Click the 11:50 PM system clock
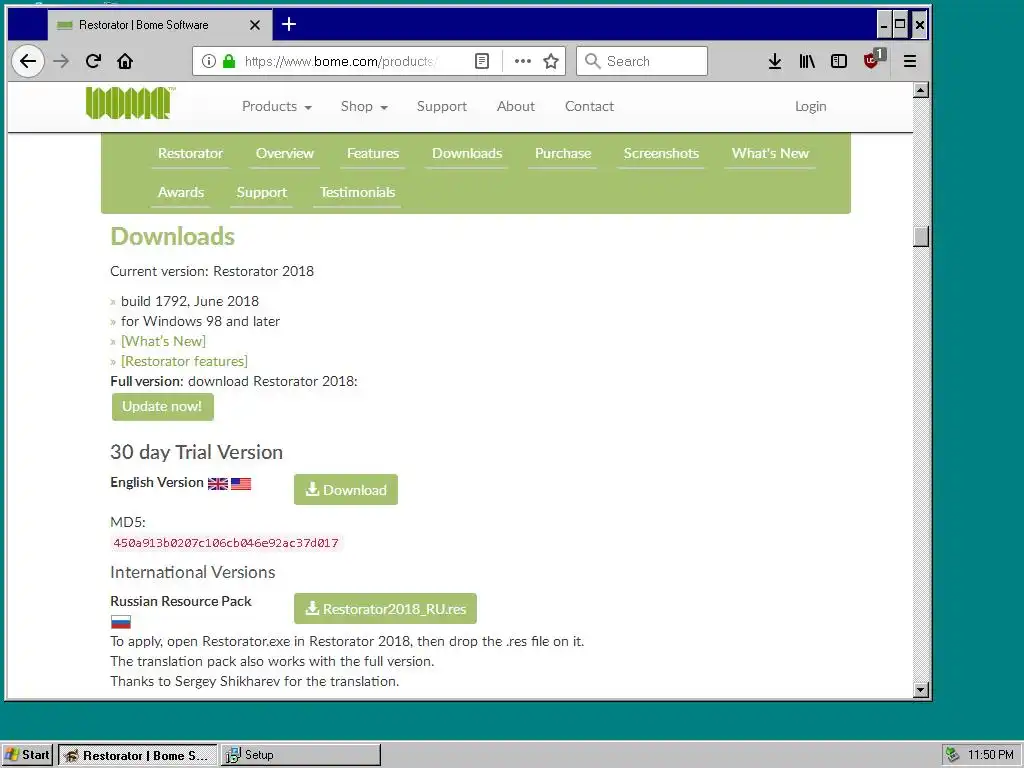1024x768 pixels. coord(991,755)
